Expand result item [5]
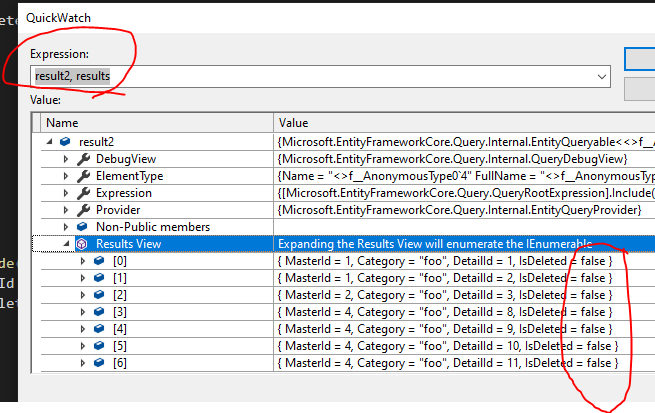This screenshot has width=655, height=413. (x=83, y=346)
